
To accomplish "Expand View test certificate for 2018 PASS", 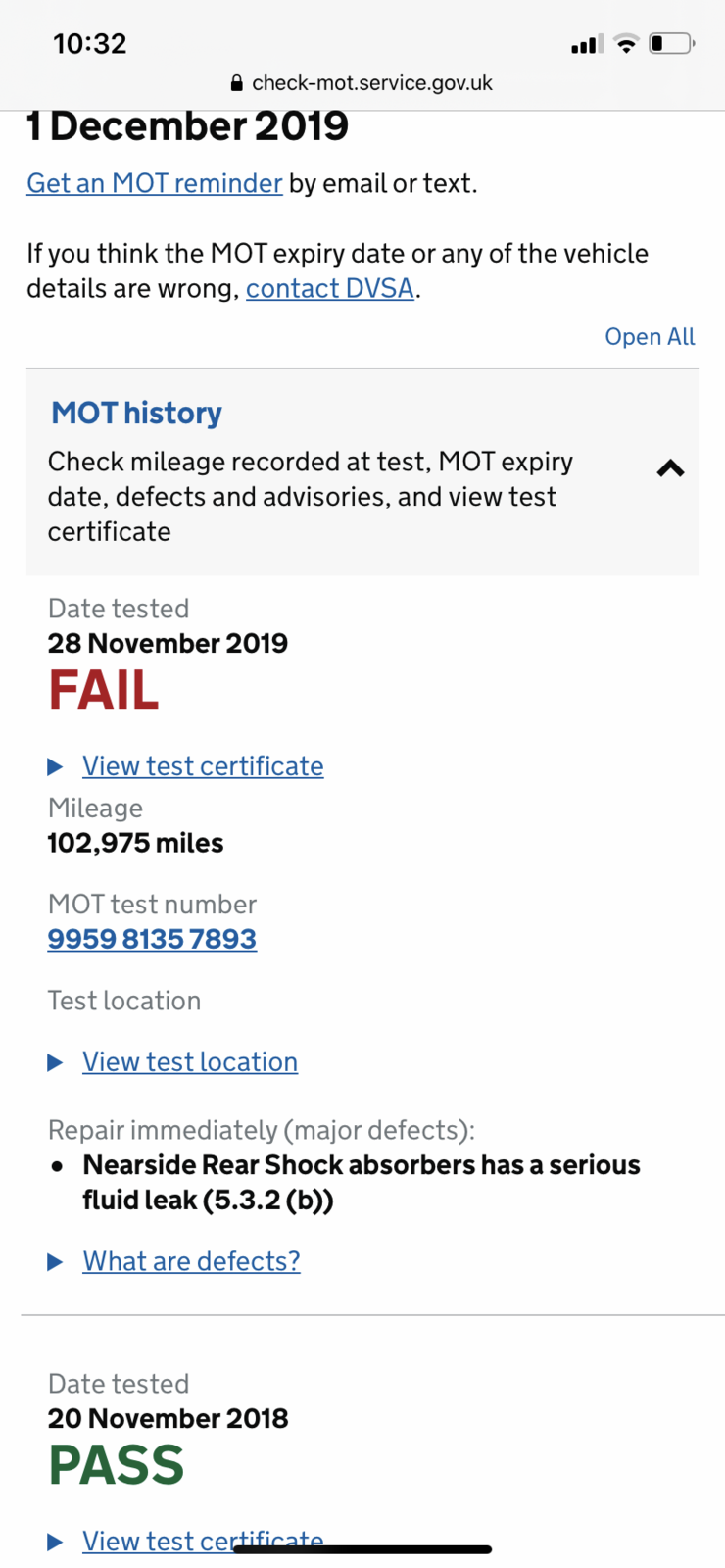I will pyautogui.click(x=203, y=1542).
